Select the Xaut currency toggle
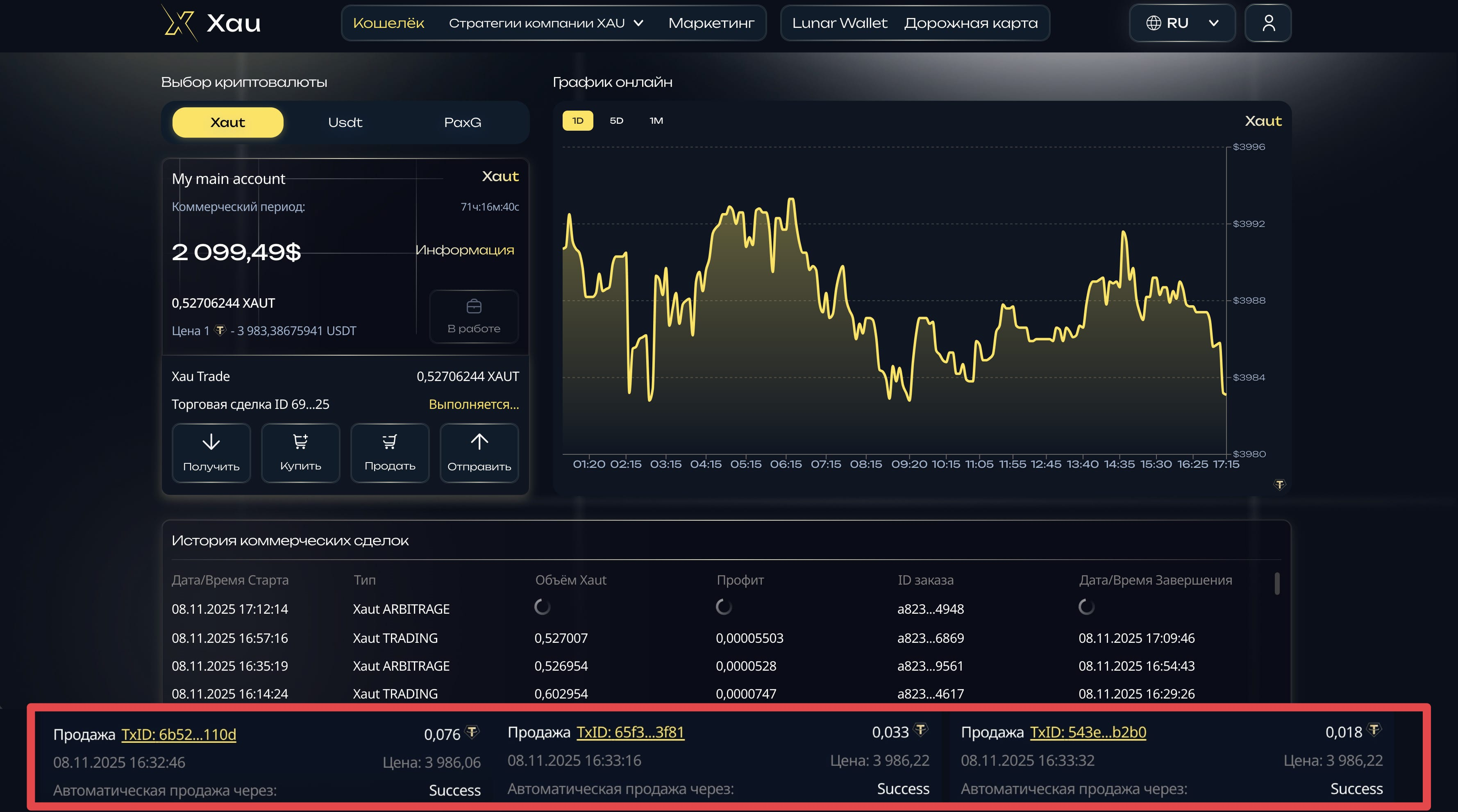Image resolution: width=1458 pixels, height=812 pixels. click(227, 122)
